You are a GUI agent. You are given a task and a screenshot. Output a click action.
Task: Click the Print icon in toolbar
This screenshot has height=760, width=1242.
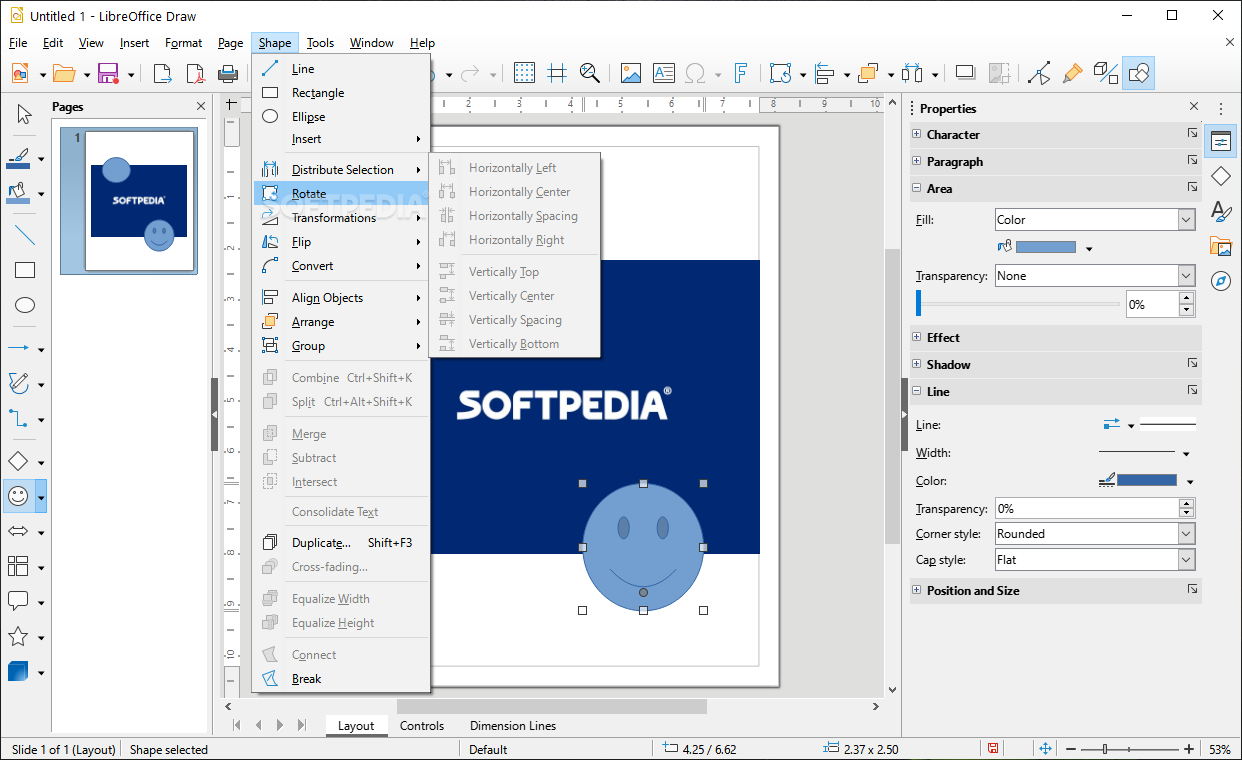coord(228,73)
